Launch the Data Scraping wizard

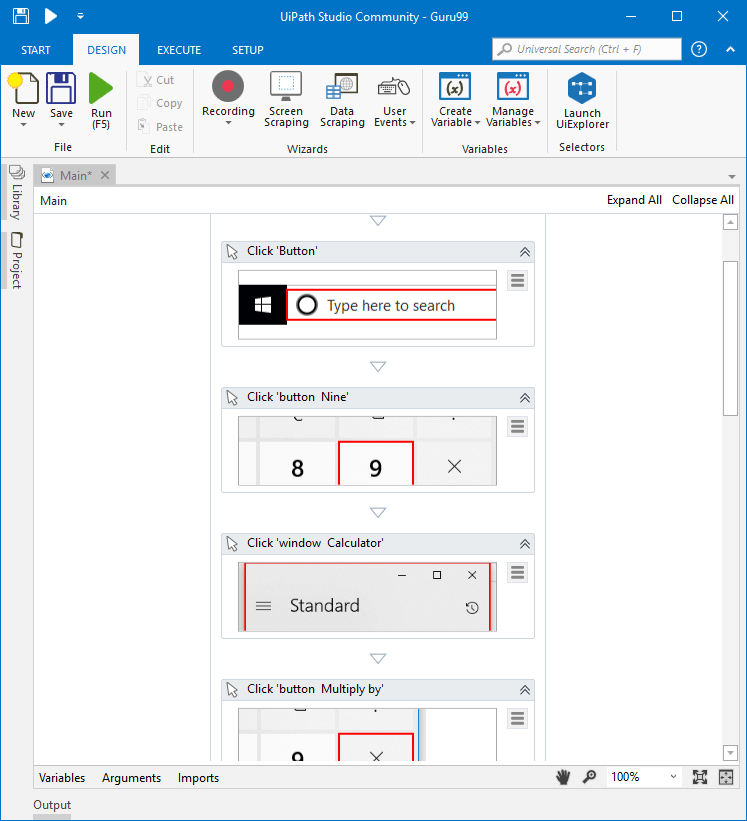342,100
